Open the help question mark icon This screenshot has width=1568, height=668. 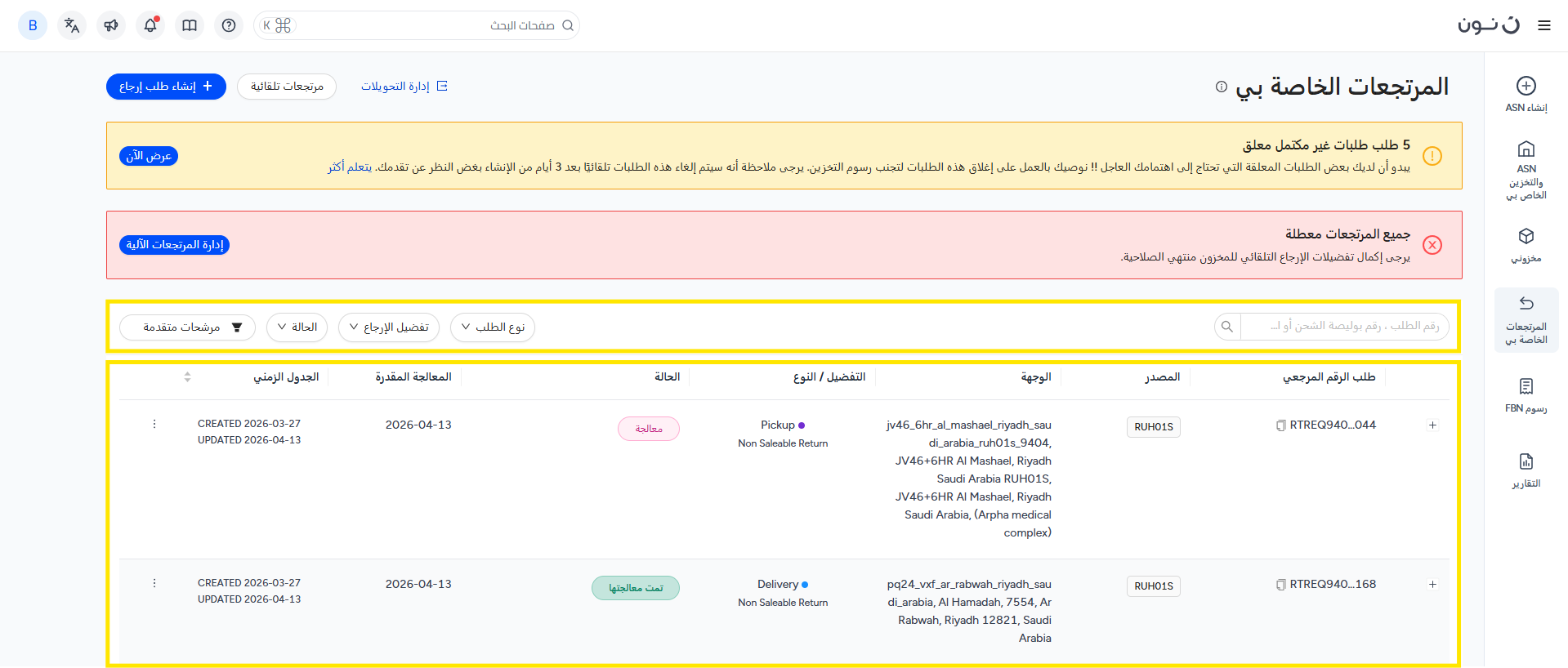tap(229, 25)
